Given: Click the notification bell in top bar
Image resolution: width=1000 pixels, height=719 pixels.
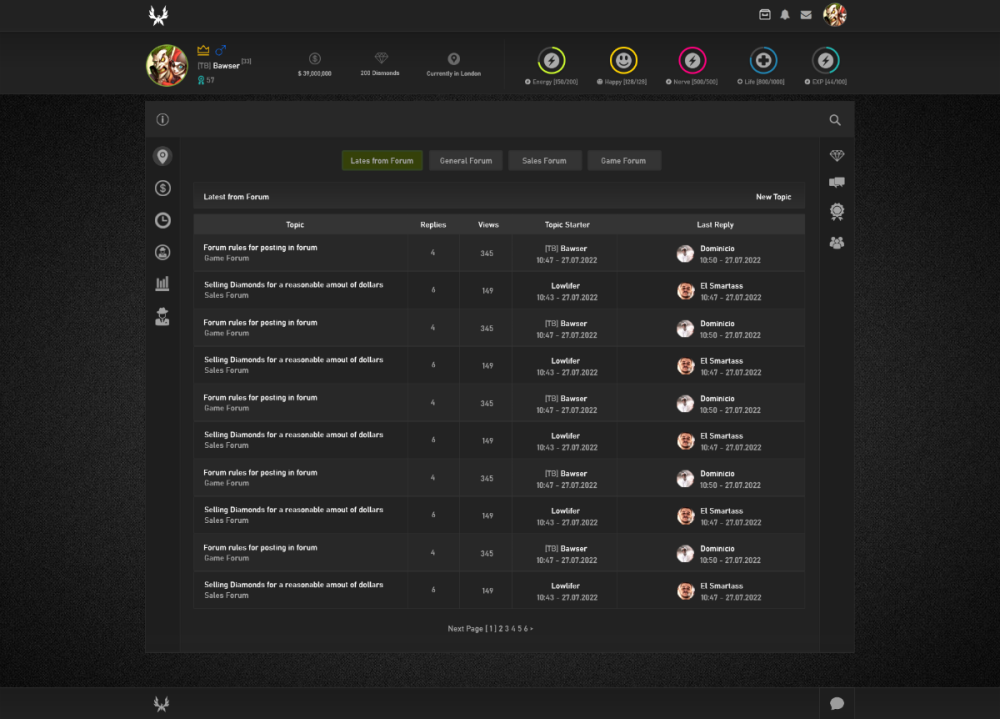Looking at the screenshot, I should coord(785,15).
